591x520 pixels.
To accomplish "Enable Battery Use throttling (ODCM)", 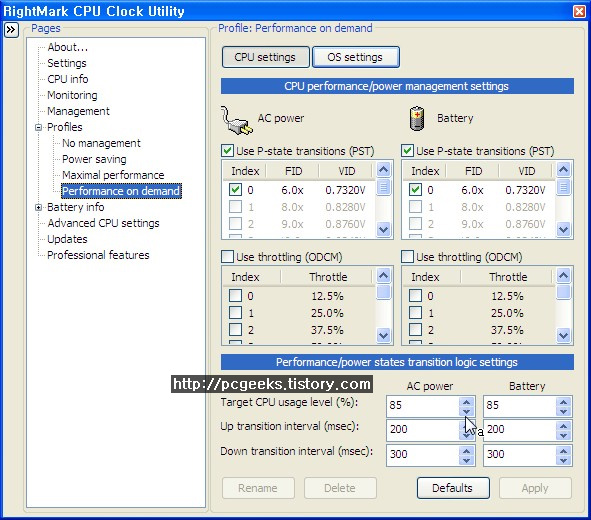I will [x=407, y=257].
